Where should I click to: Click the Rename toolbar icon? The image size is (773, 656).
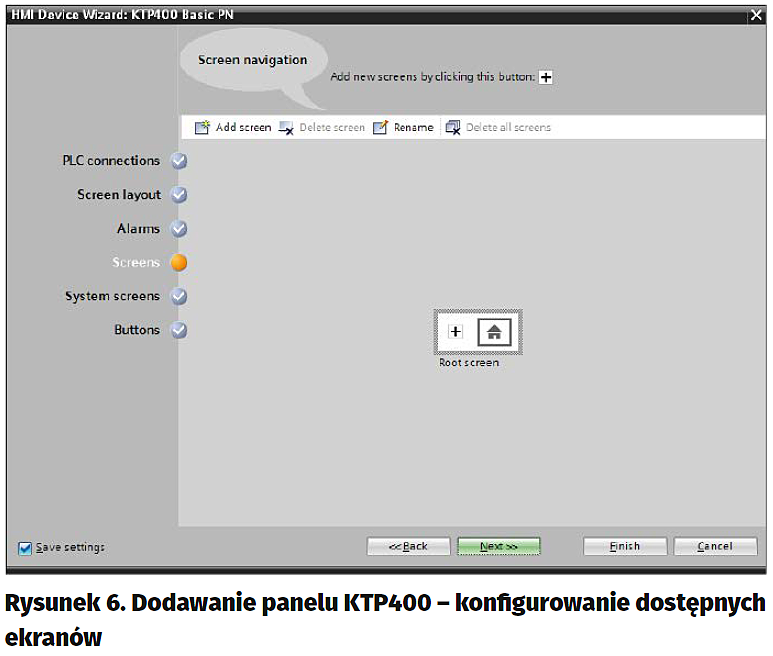coord(381,128)
